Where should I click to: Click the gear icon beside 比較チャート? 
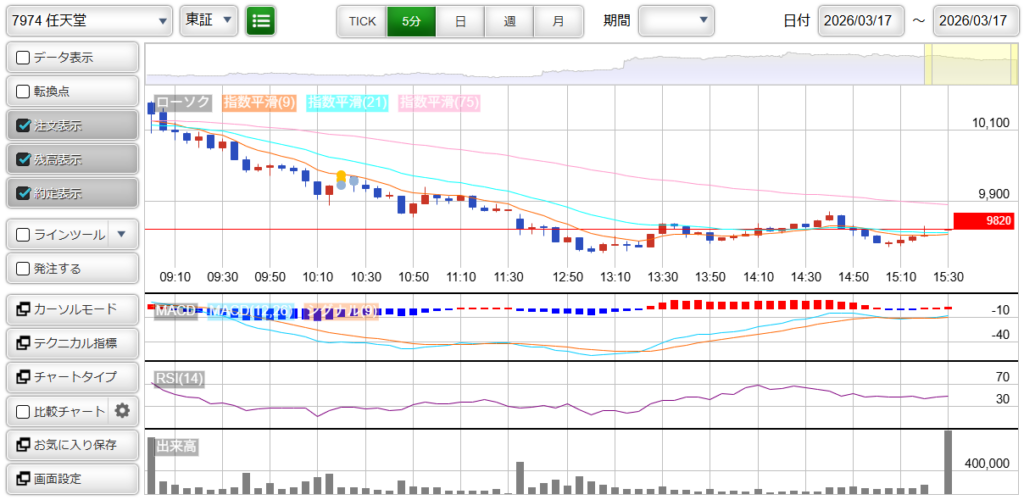(122, 411)
